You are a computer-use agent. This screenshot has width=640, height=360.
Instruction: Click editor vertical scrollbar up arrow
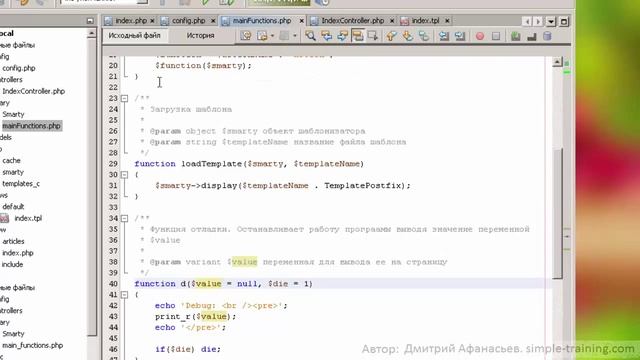click(558, 62)
